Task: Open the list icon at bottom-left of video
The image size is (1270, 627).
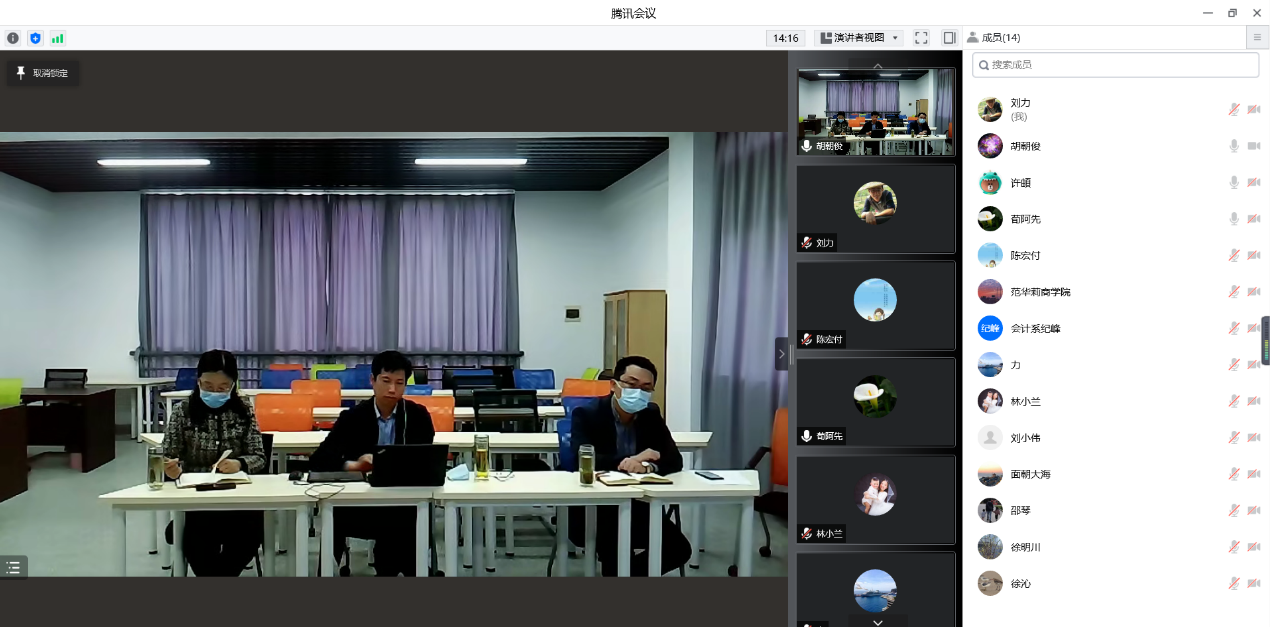Action: pyautogui.click(x=14, y=567)
